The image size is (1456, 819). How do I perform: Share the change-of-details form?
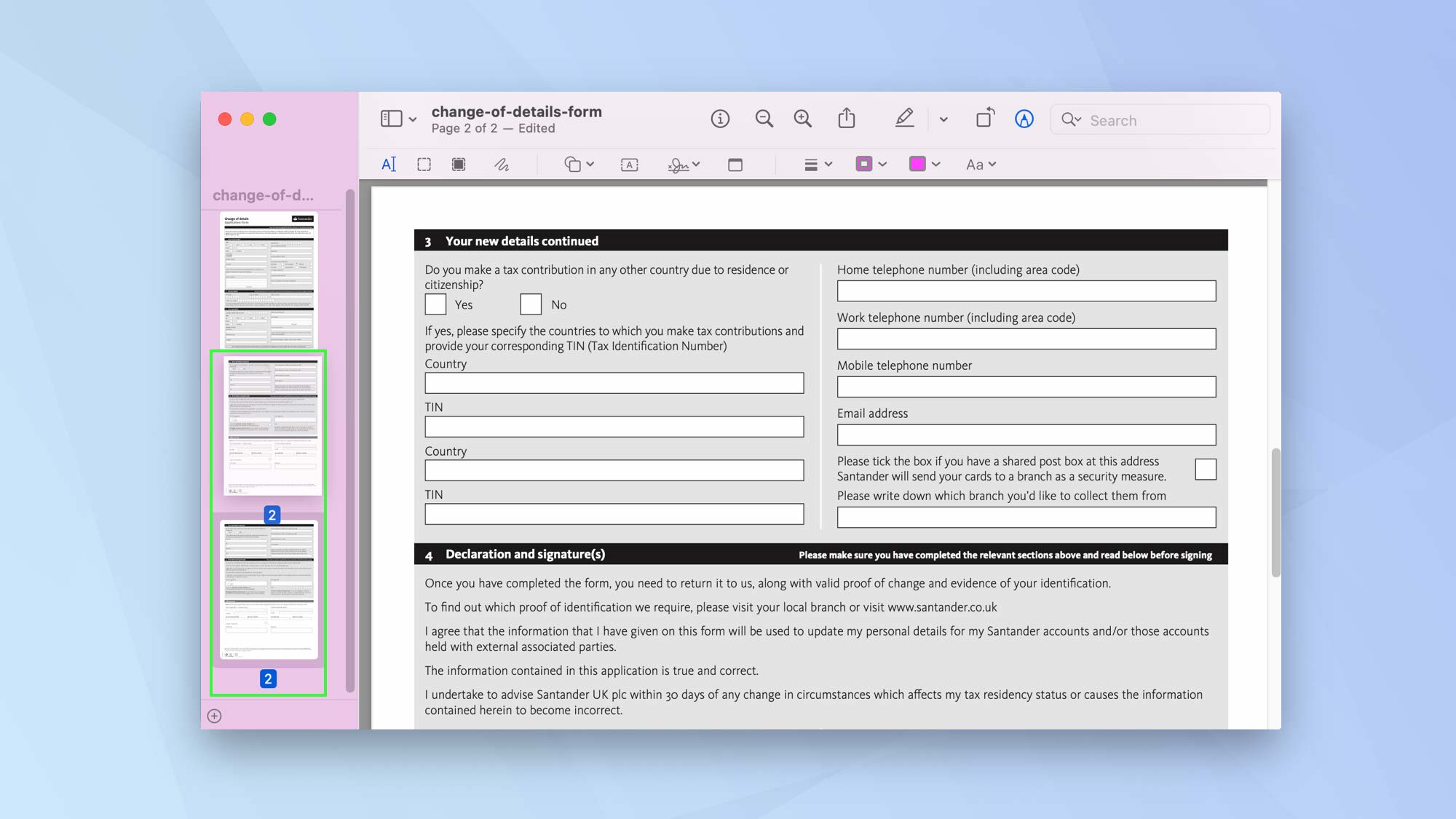pos(845,118)
